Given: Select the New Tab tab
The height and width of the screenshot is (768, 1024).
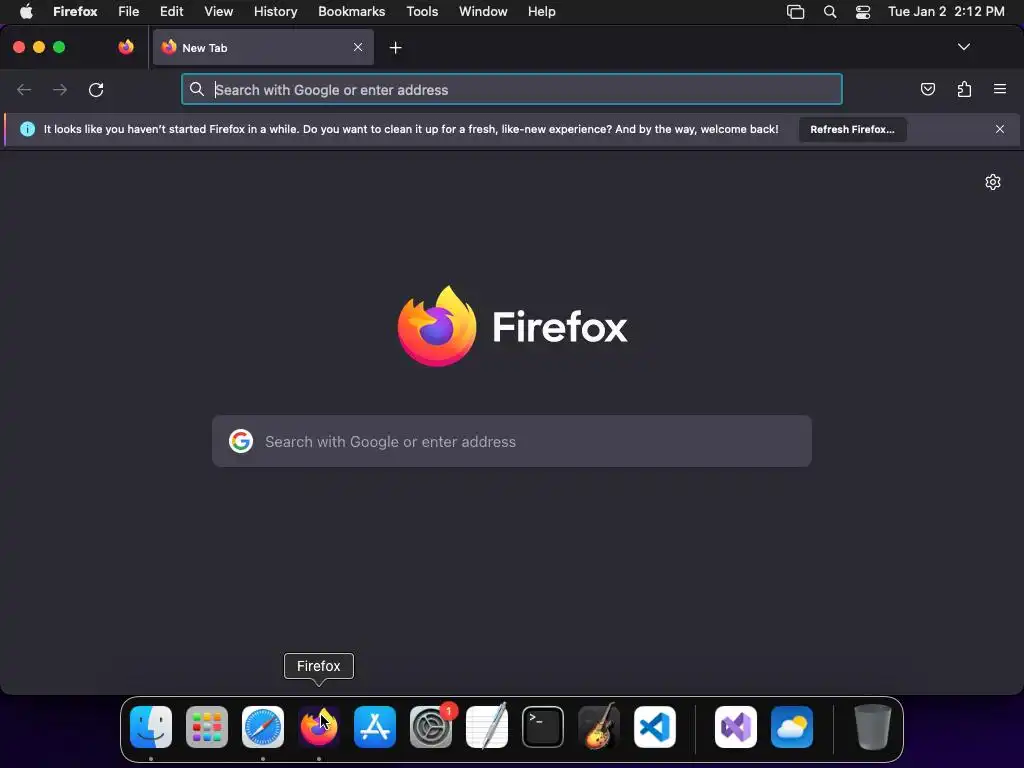Looking at the screenshot, I should point(263,48).
